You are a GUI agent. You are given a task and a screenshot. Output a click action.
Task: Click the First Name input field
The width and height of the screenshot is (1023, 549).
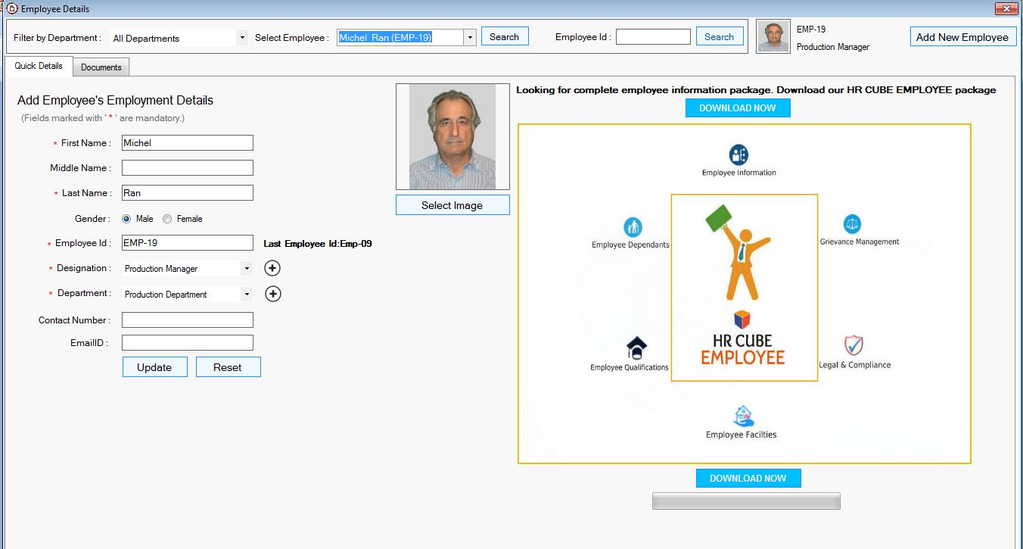[187, 143]
